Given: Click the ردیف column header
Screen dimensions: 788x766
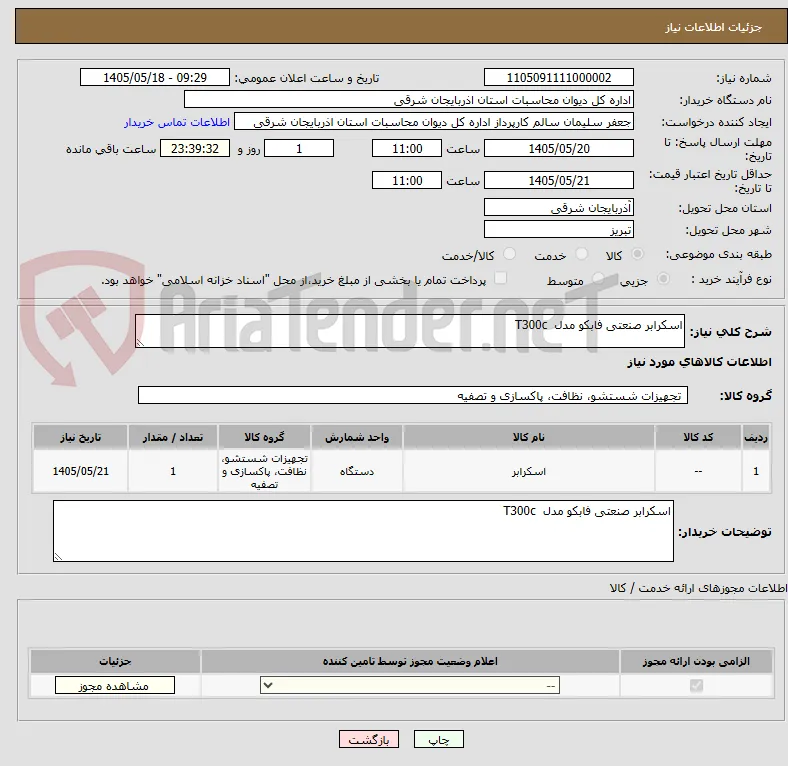Looking at the screenshot, I should click(x=756, y=437).
